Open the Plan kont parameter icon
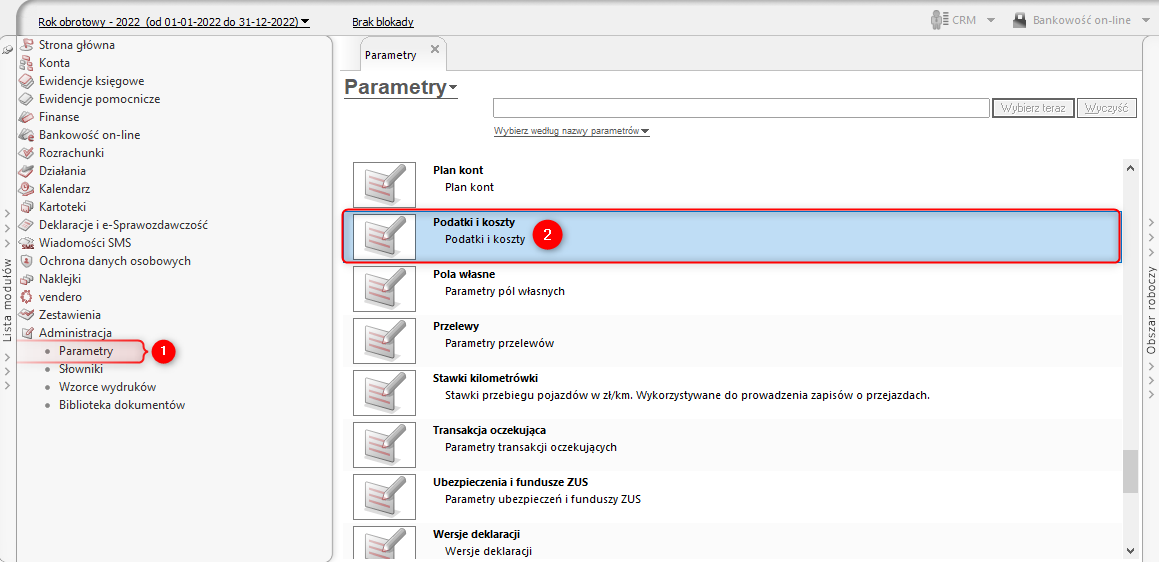This screenshot has width=1159, height=562. [384, 183]
